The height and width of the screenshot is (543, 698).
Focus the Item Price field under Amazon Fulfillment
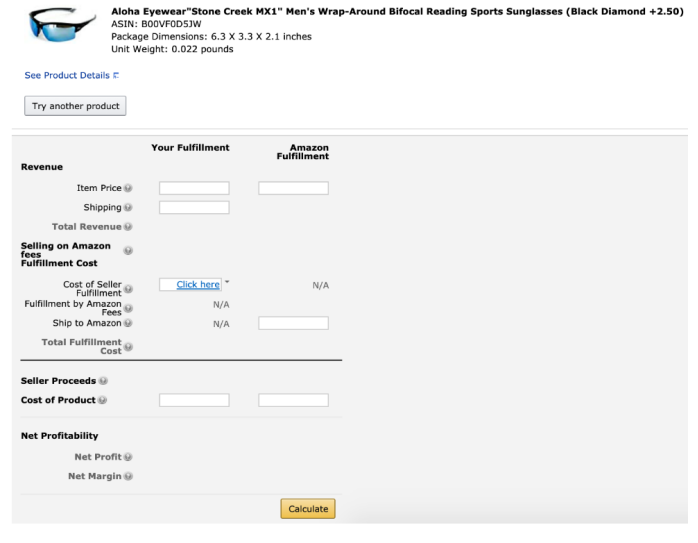pyautogui.click(x=293, y=188)
